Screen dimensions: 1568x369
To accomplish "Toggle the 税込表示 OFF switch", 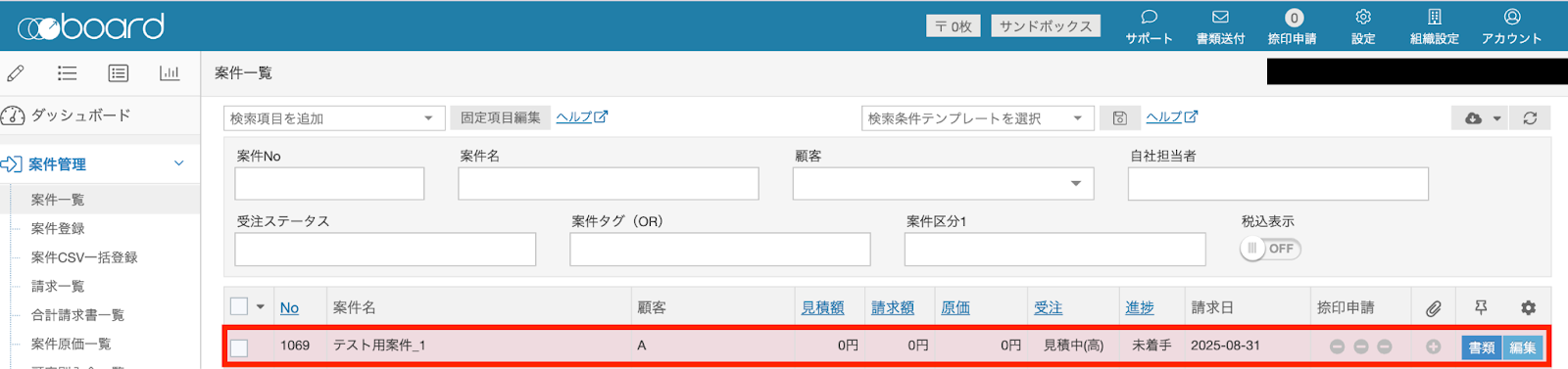I will click(1270, 249).
